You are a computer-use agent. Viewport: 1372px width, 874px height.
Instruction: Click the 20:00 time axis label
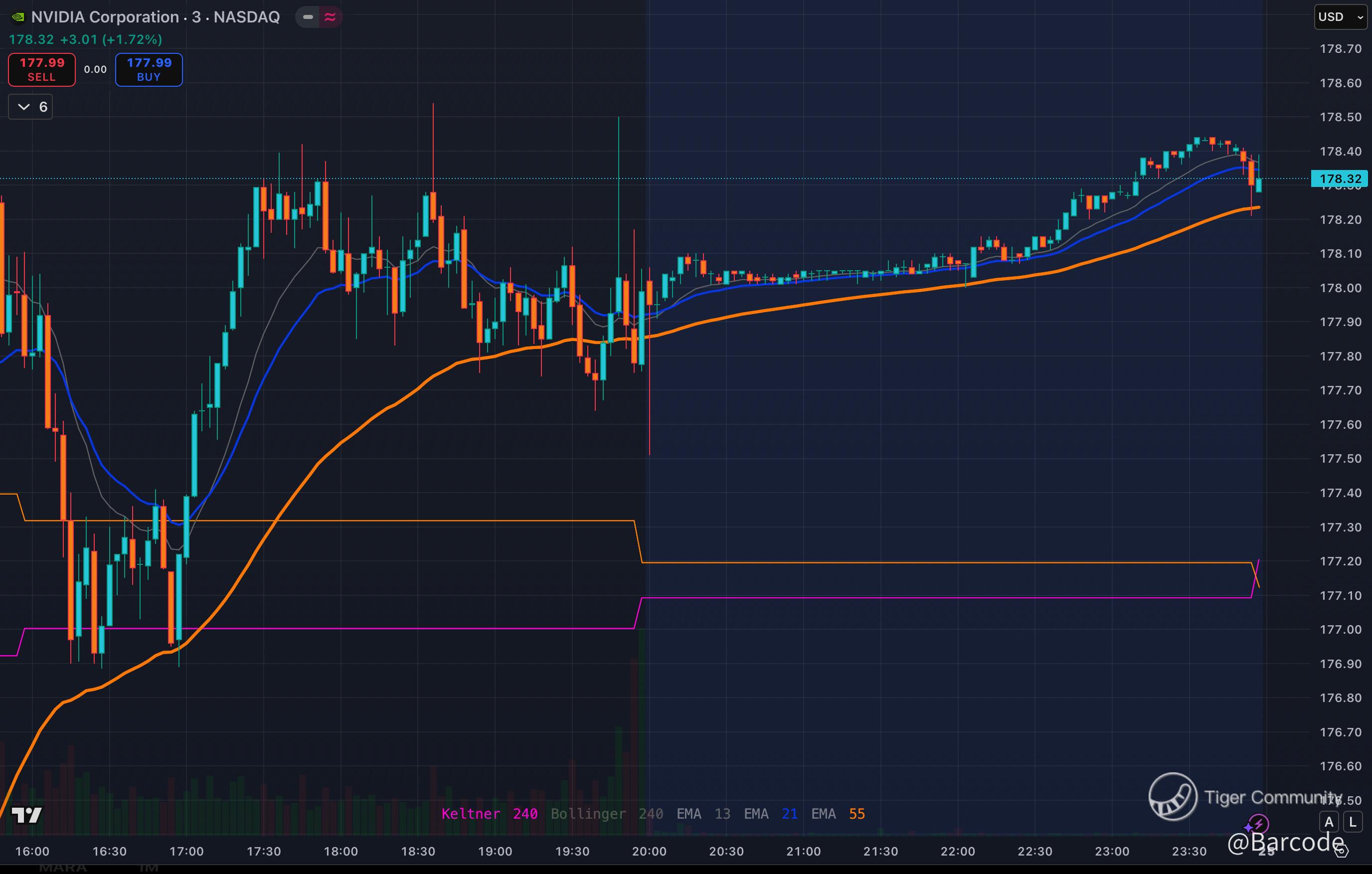coord(649,851)
